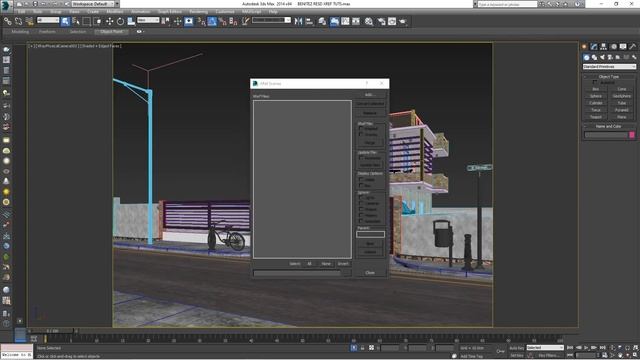The width and height of the screenshot is (640, 360).
Task: Choose the Bind to Space Warp tool
Action: pyautogui.click(x=29, y=21)
